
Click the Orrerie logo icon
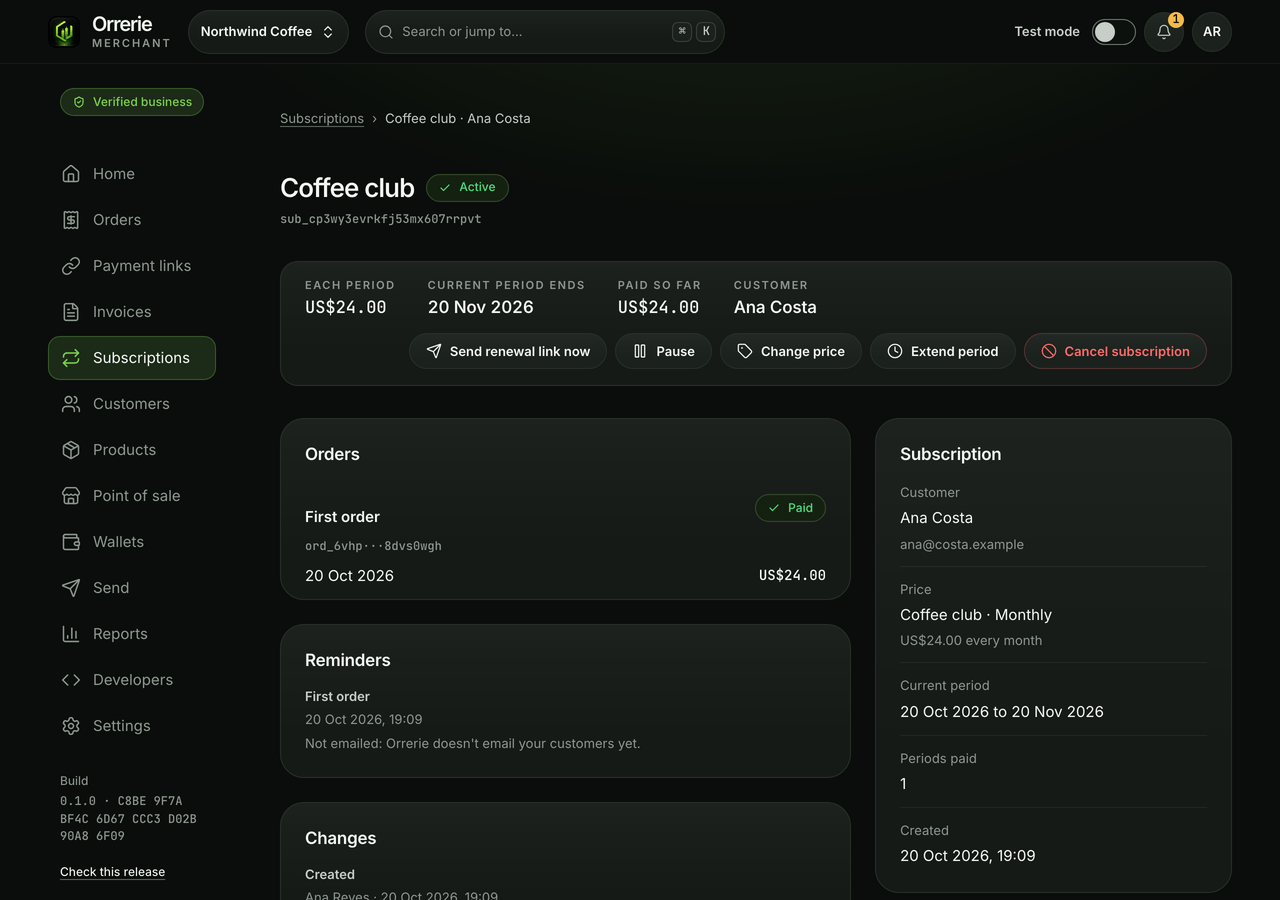coord(64,32)
